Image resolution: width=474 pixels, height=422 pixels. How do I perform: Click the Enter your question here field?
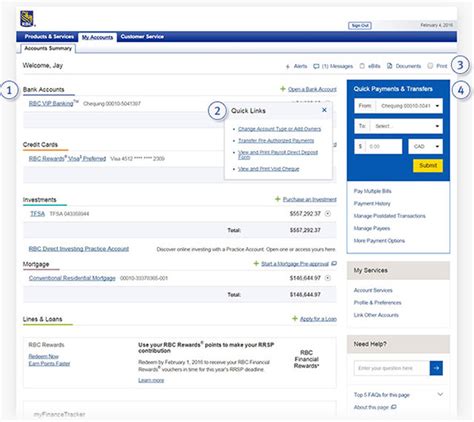coord(392,368)
